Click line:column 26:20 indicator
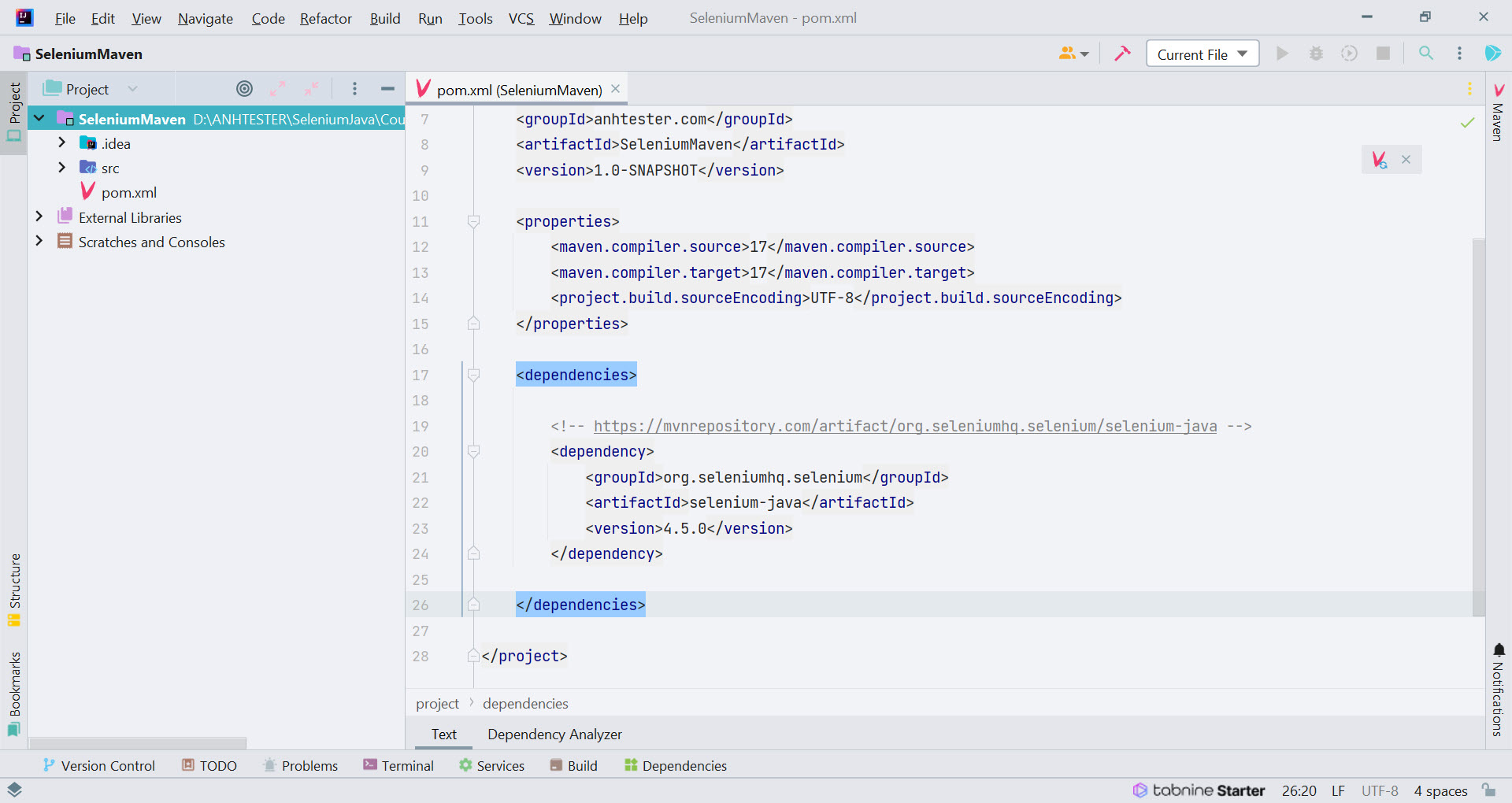The width and height of the screenshot is (1512, 803). [1299, 790]
